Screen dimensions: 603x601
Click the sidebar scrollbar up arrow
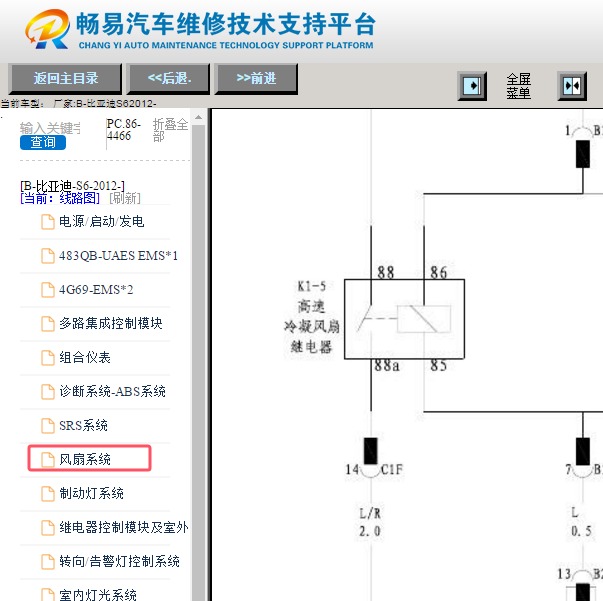pyautogui.click(x=198, y=117)
